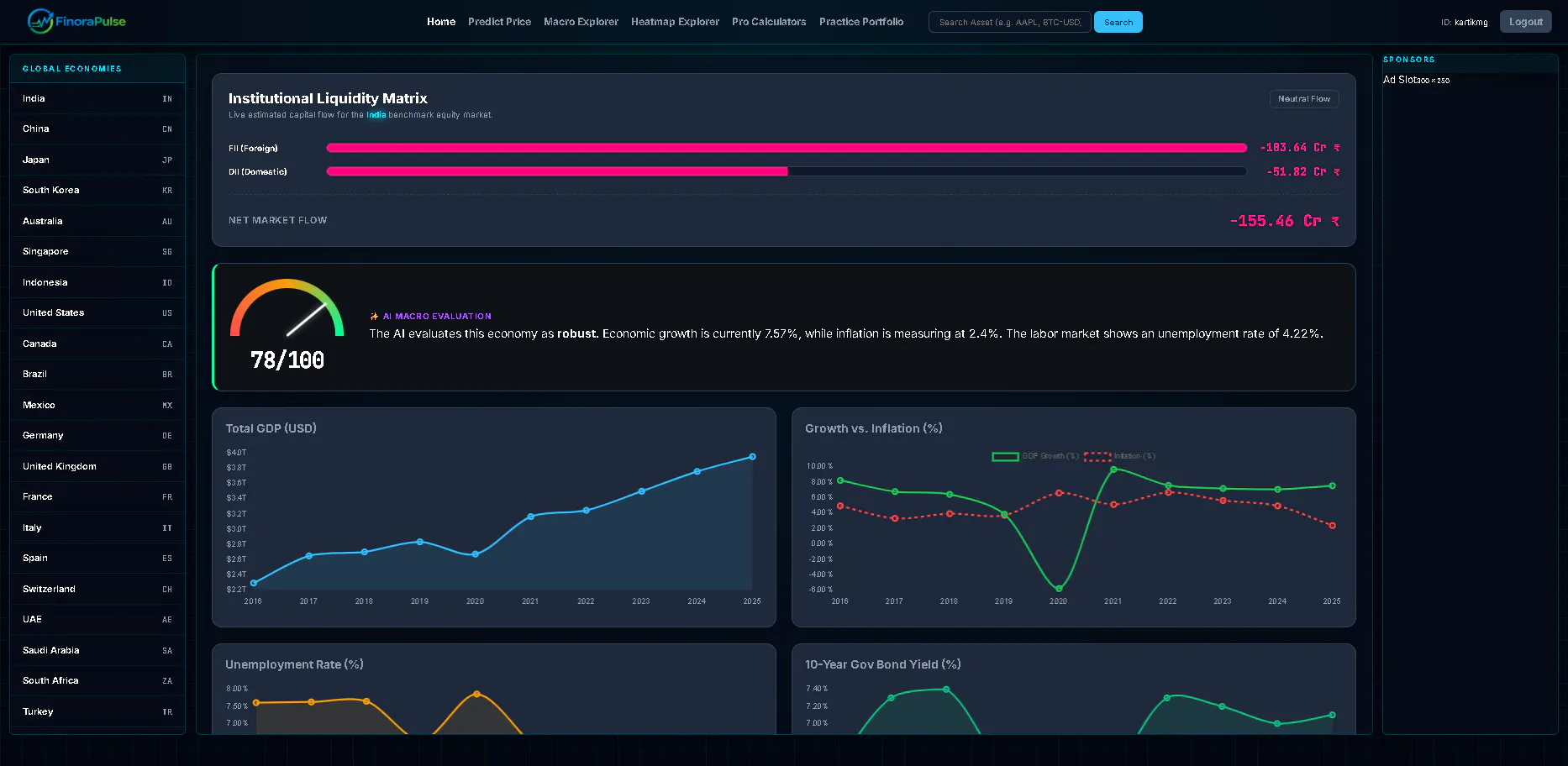
Task: Open Macro Explorer from the navigation
Action: point(581,22)
